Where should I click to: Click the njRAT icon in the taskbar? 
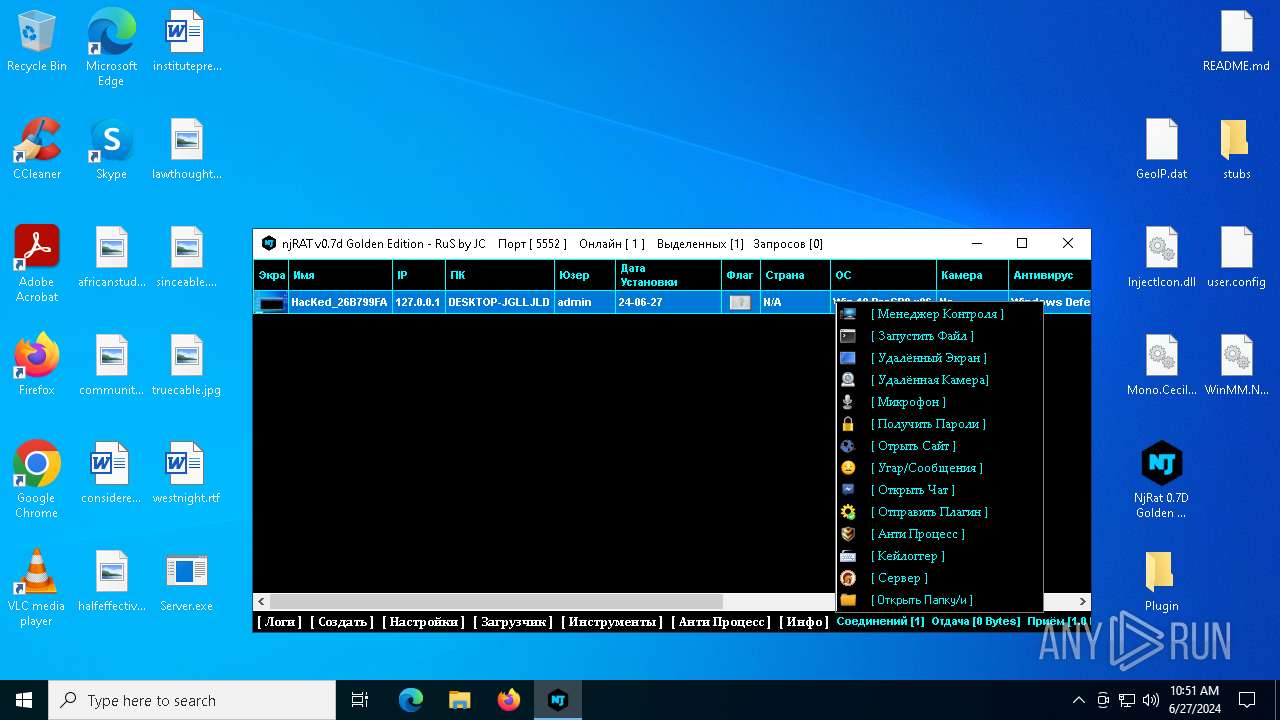[x=558, y=700]
